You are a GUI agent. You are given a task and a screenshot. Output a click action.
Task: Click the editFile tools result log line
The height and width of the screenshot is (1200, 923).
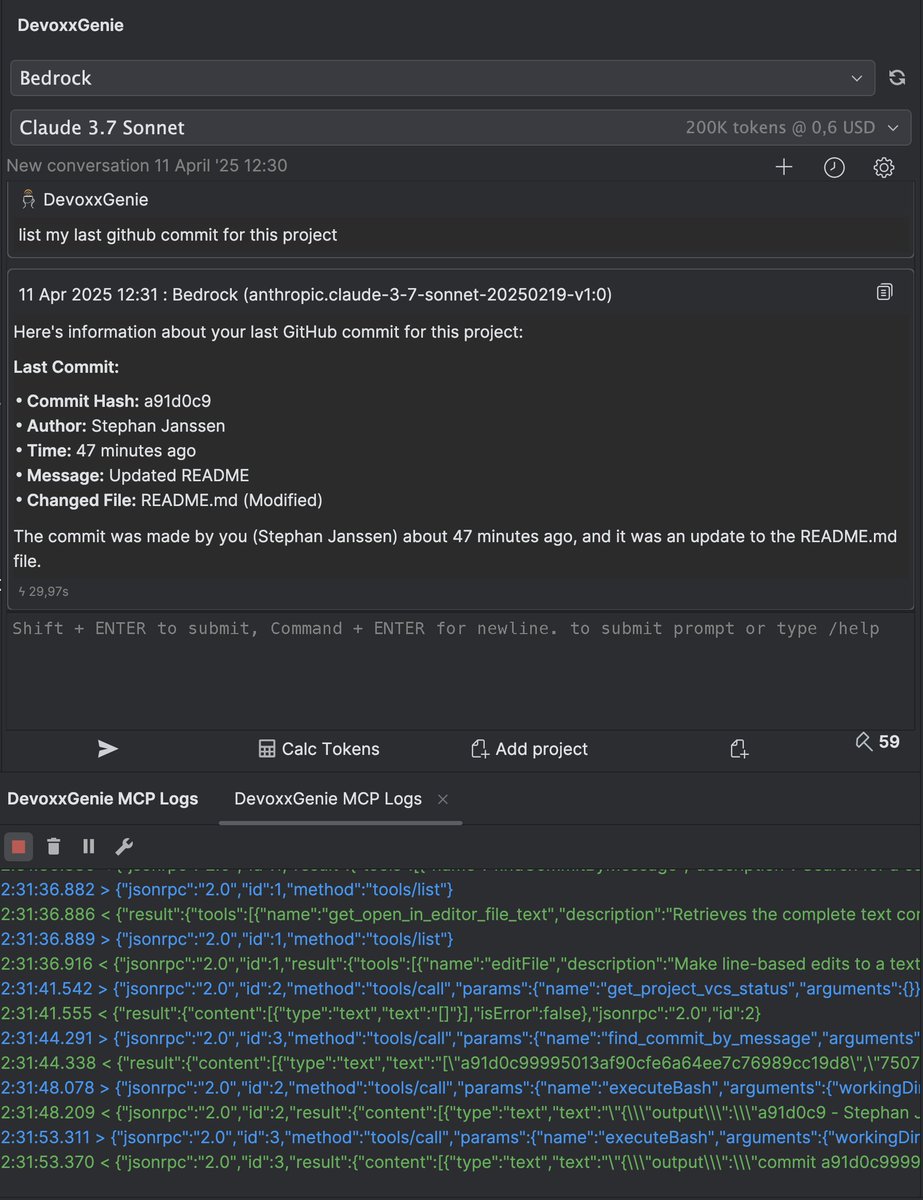(461, 963)
